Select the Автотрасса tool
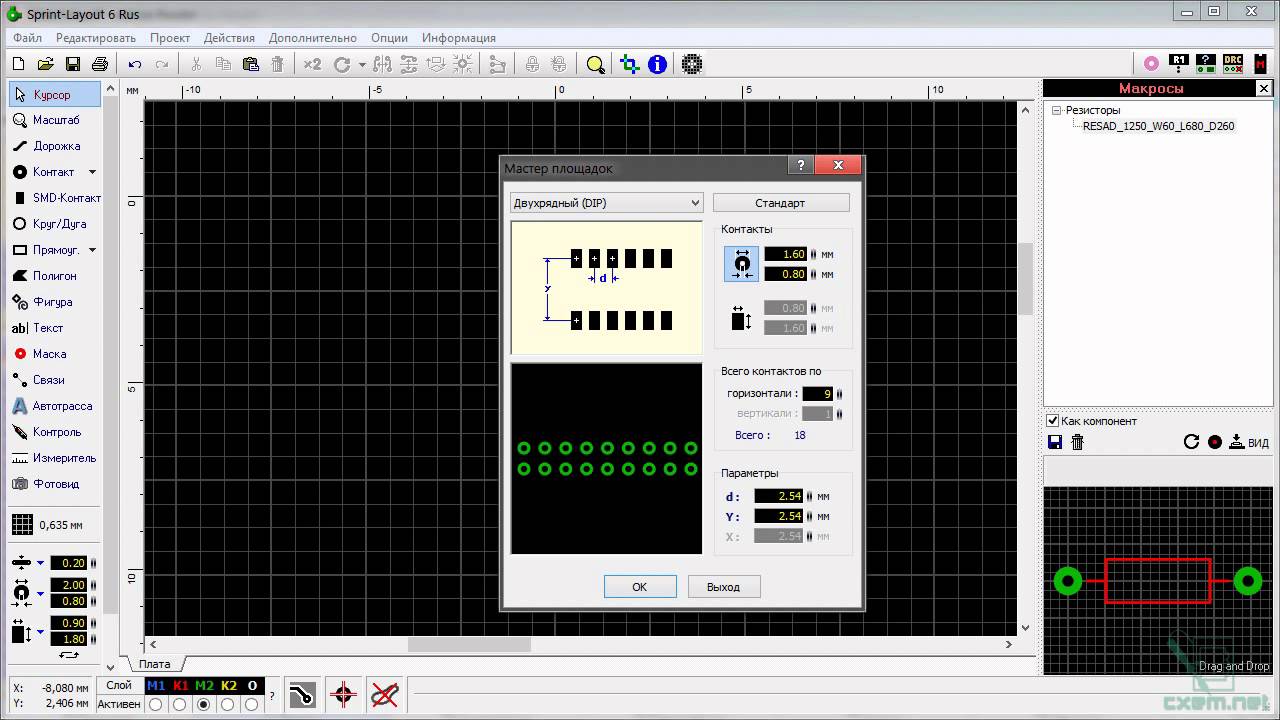The image size is (1280, 720). click(55, 406)
